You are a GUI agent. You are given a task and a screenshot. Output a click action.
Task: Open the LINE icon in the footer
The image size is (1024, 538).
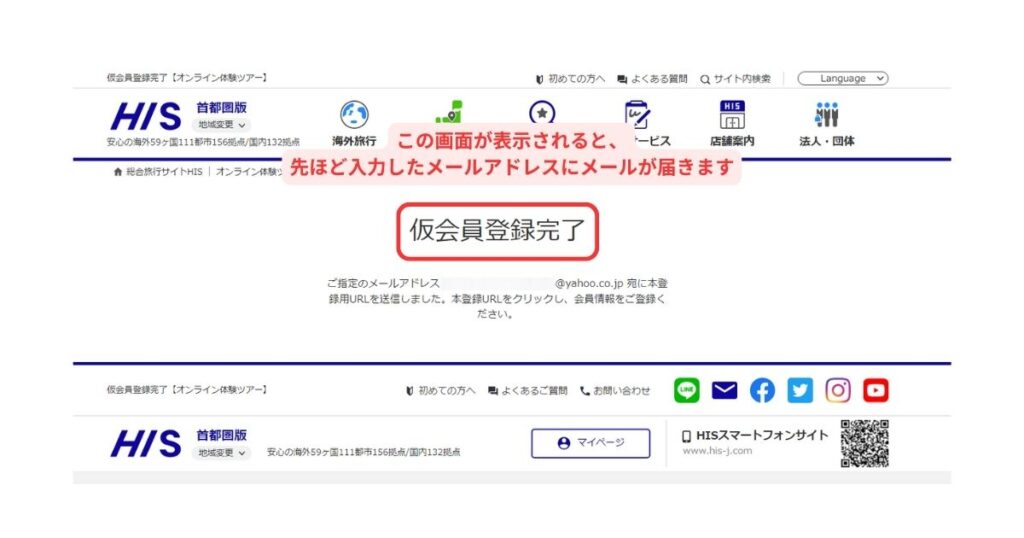(686, 390)
